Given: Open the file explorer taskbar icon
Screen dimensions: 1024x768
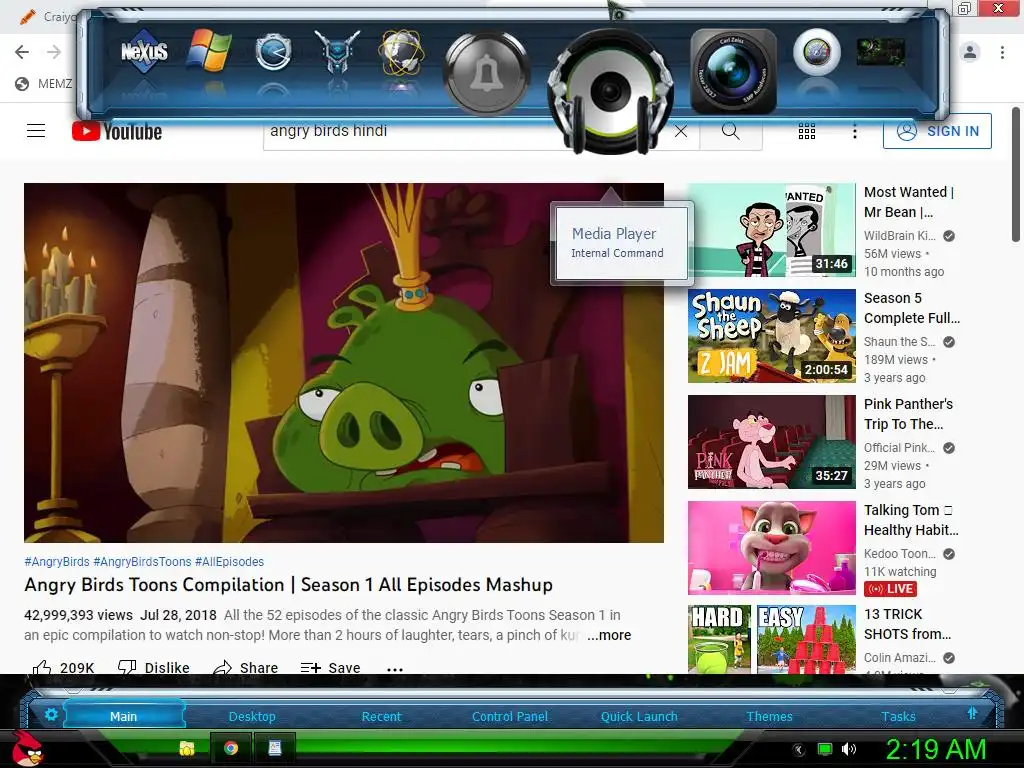Looking at the screenshot, I should (x=187, y=748).
